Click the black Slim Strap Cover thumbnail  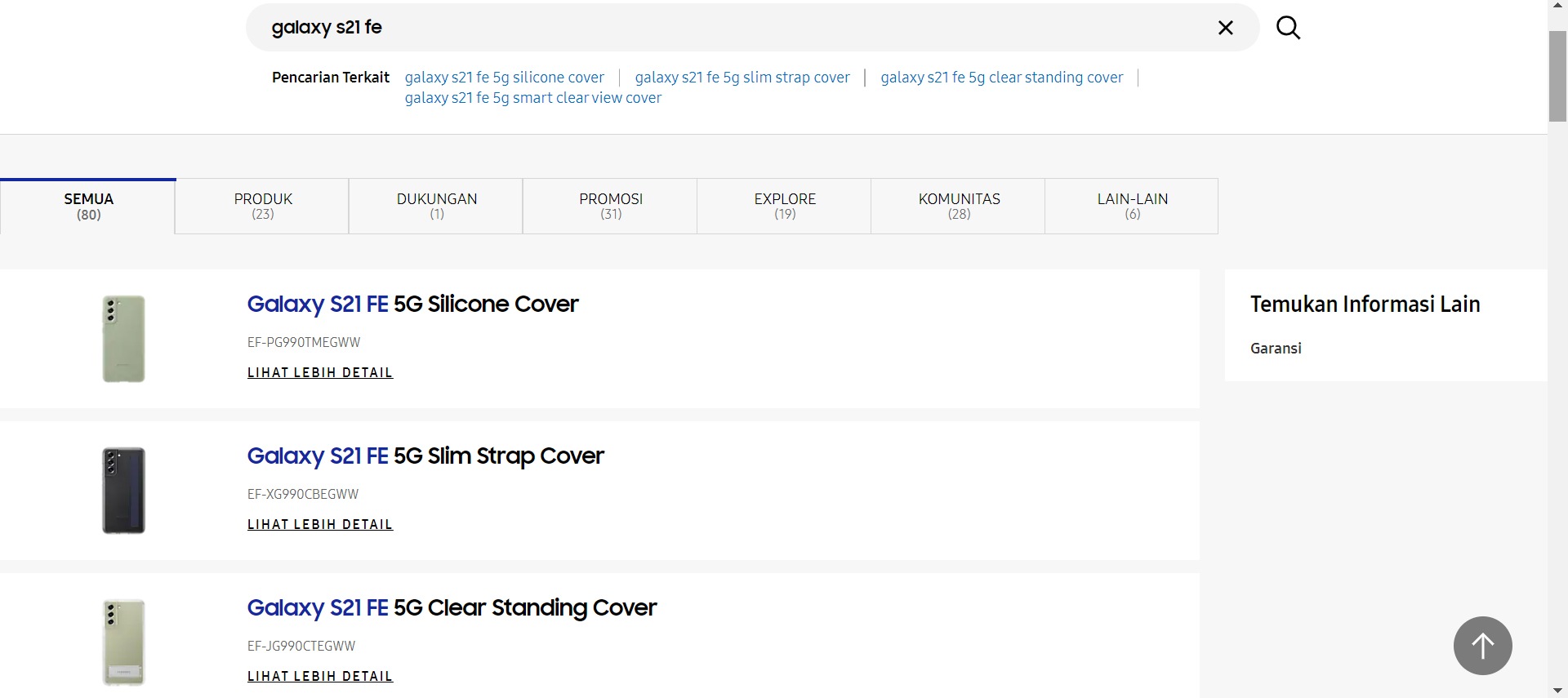[x=124, y=491]
